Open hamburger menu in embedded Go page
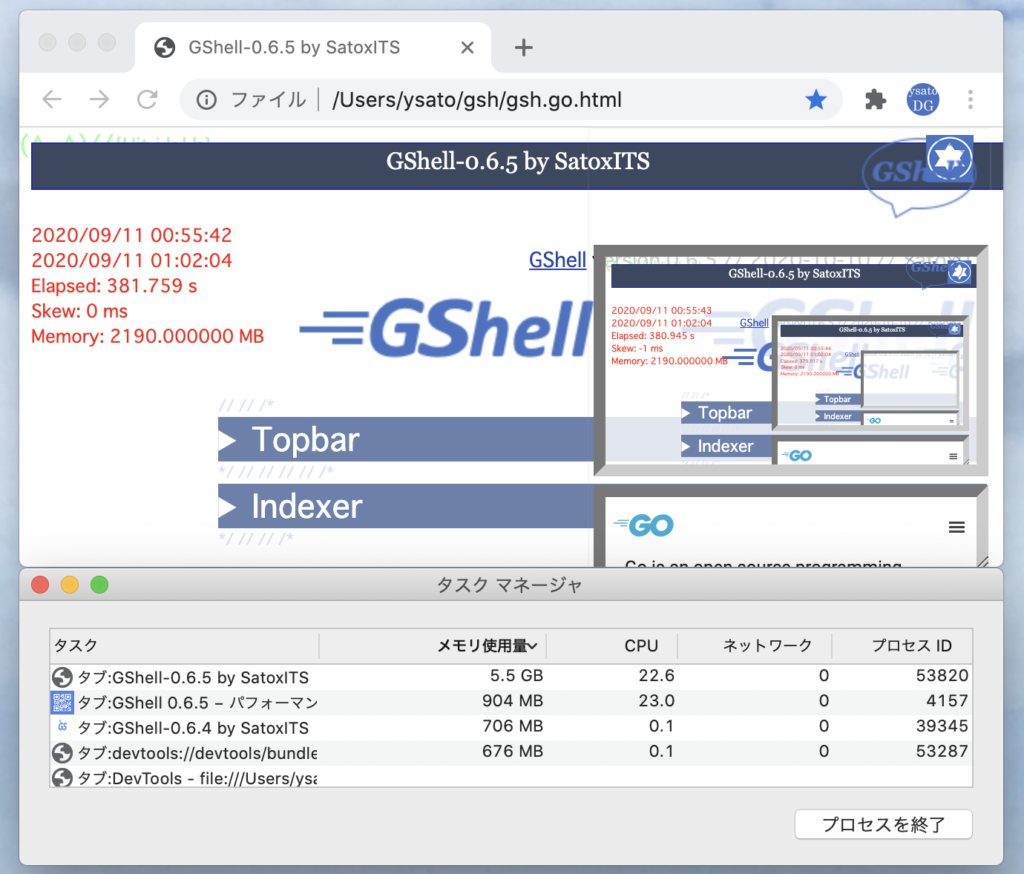1024x874 pixels. point(957,527)
